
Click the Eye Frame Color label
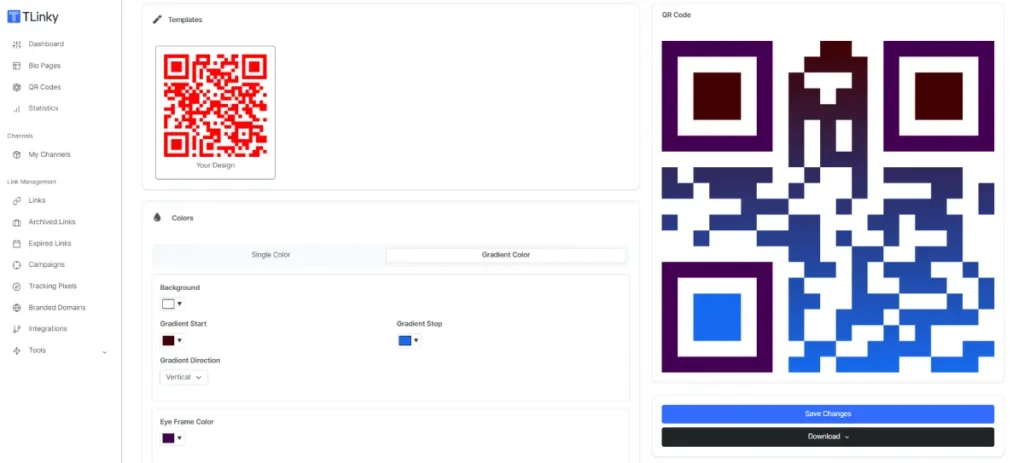[x=187, y=422]
